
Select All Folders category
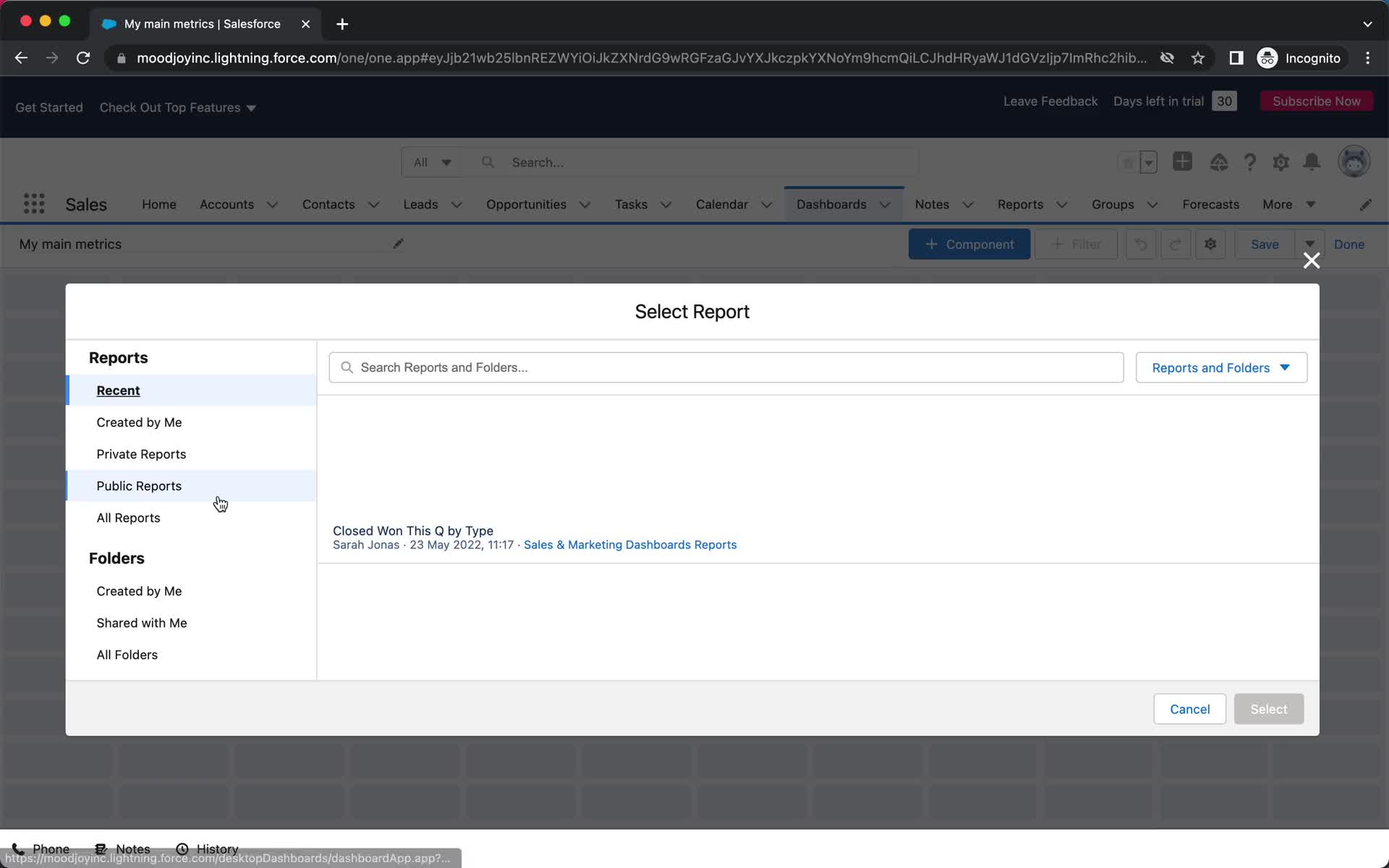point(191,655)
